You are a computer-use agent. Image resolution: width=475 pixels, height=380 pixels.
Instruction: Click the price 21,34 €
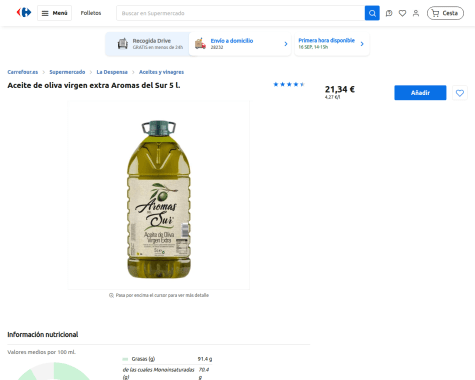pyautogui.click(x=340, y=89)
